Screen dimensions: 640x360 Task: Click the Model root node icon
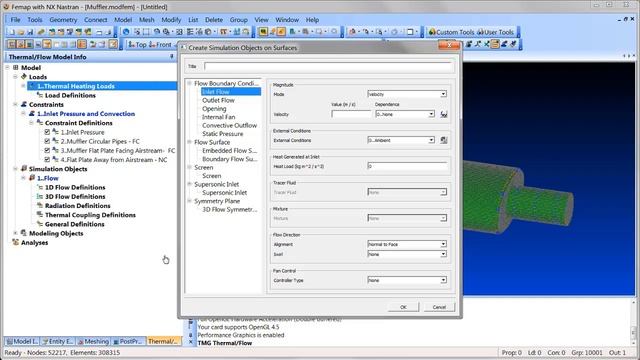click(16, 67)
